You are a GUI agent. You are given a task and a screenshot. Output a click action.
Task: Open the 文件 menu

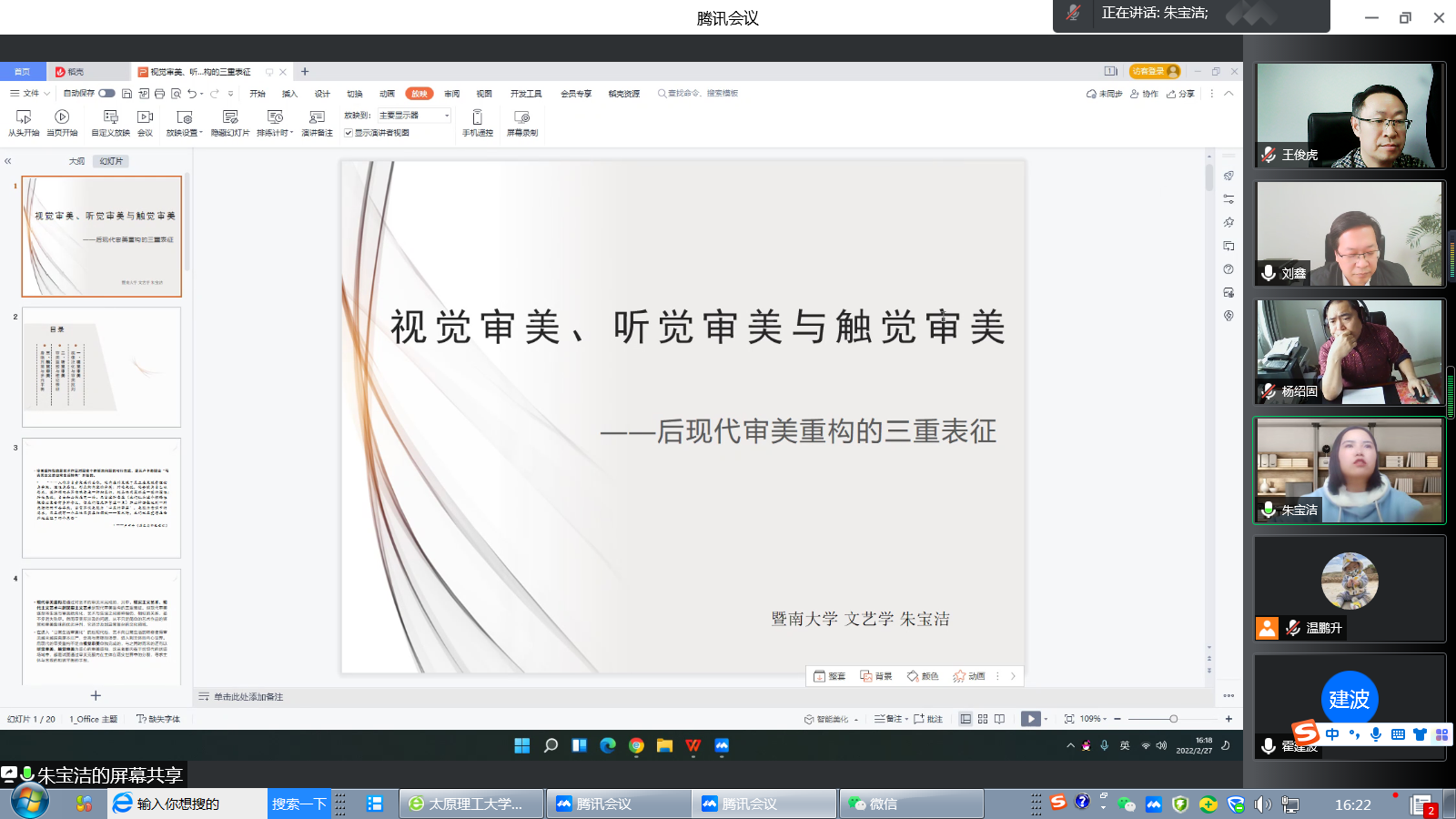[x=25, y=94]
